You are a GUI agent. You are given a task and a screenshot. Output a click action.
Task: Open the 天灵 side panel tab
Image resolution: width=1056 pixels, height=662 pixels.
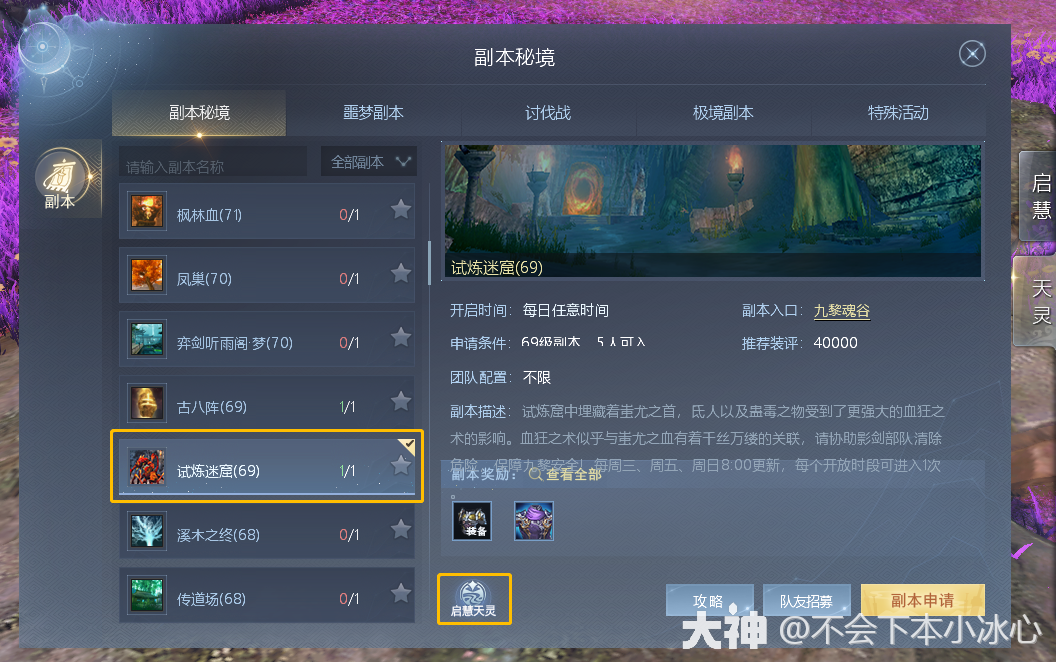coord(1040,302)
